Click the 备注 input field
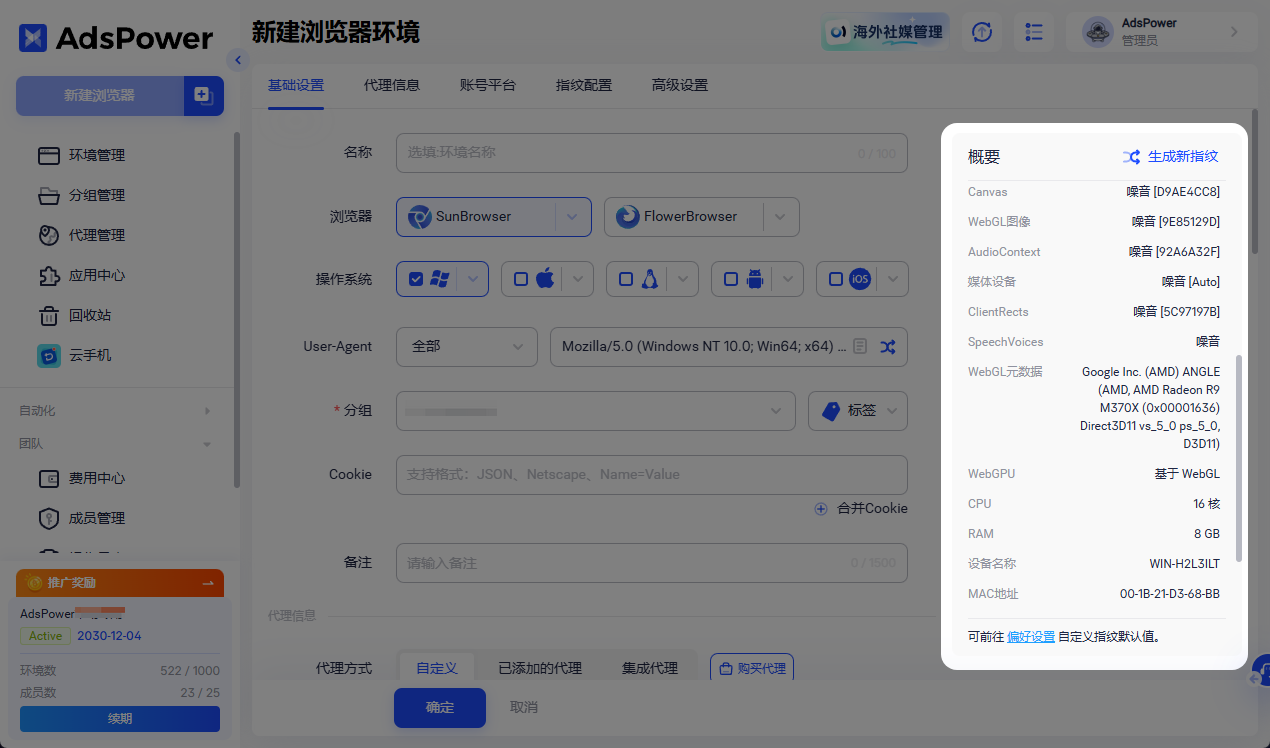1270x748 pixels. click(652, 563)
